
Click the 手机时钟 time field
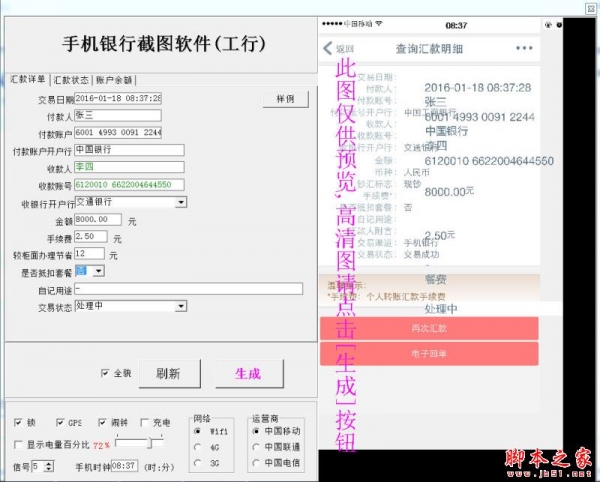(x=124, y=466)
